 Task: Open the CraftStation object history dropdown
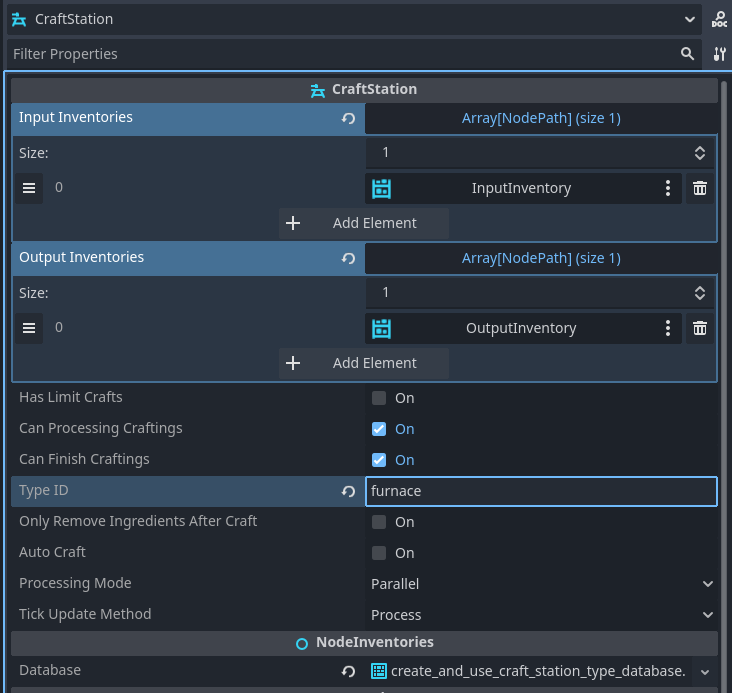pos(690,20)
